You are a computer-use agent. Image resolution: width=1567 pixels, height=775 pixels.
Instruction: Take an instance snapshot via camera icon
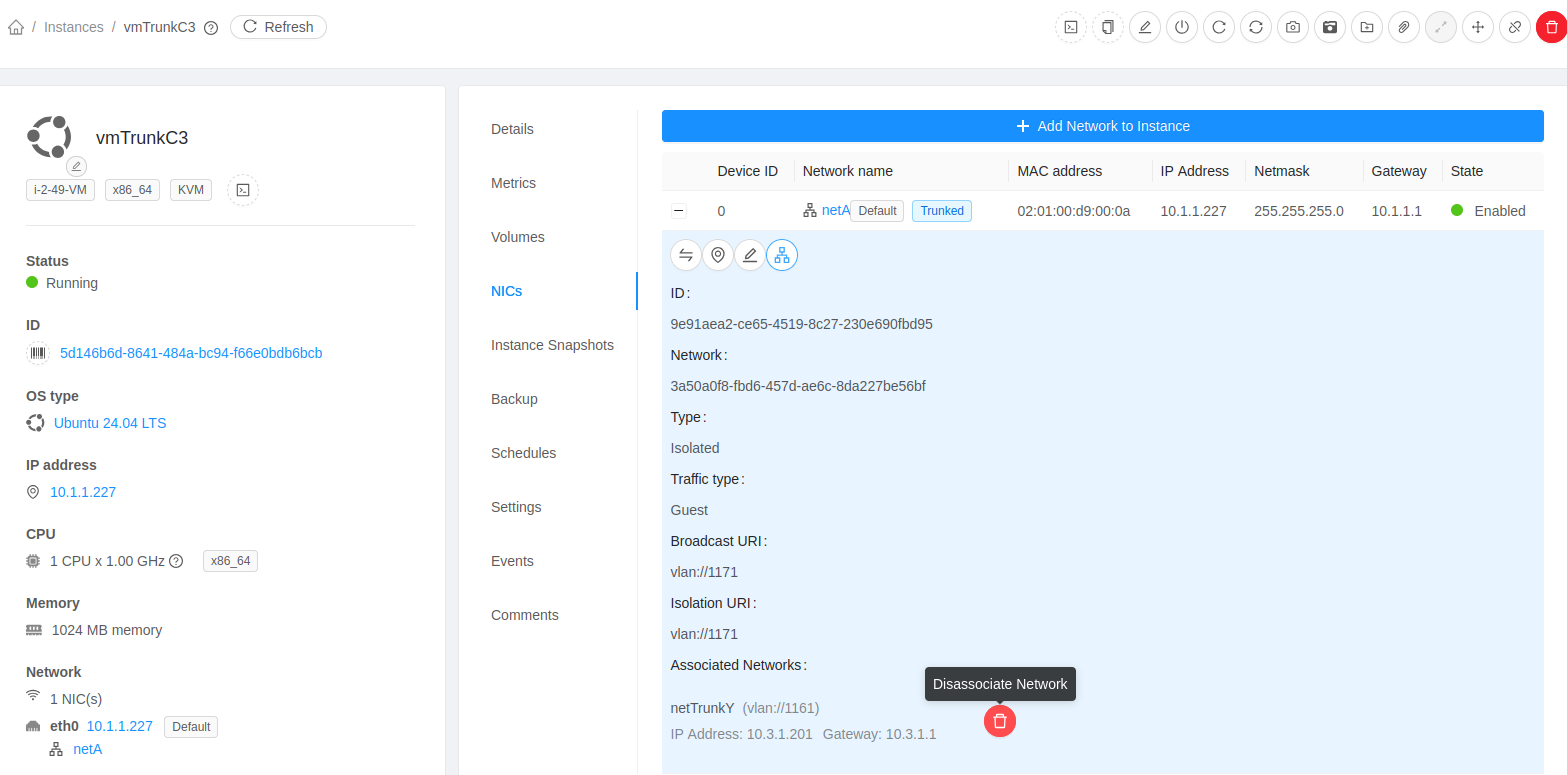pyautogui.click(x=1293, y=27)
